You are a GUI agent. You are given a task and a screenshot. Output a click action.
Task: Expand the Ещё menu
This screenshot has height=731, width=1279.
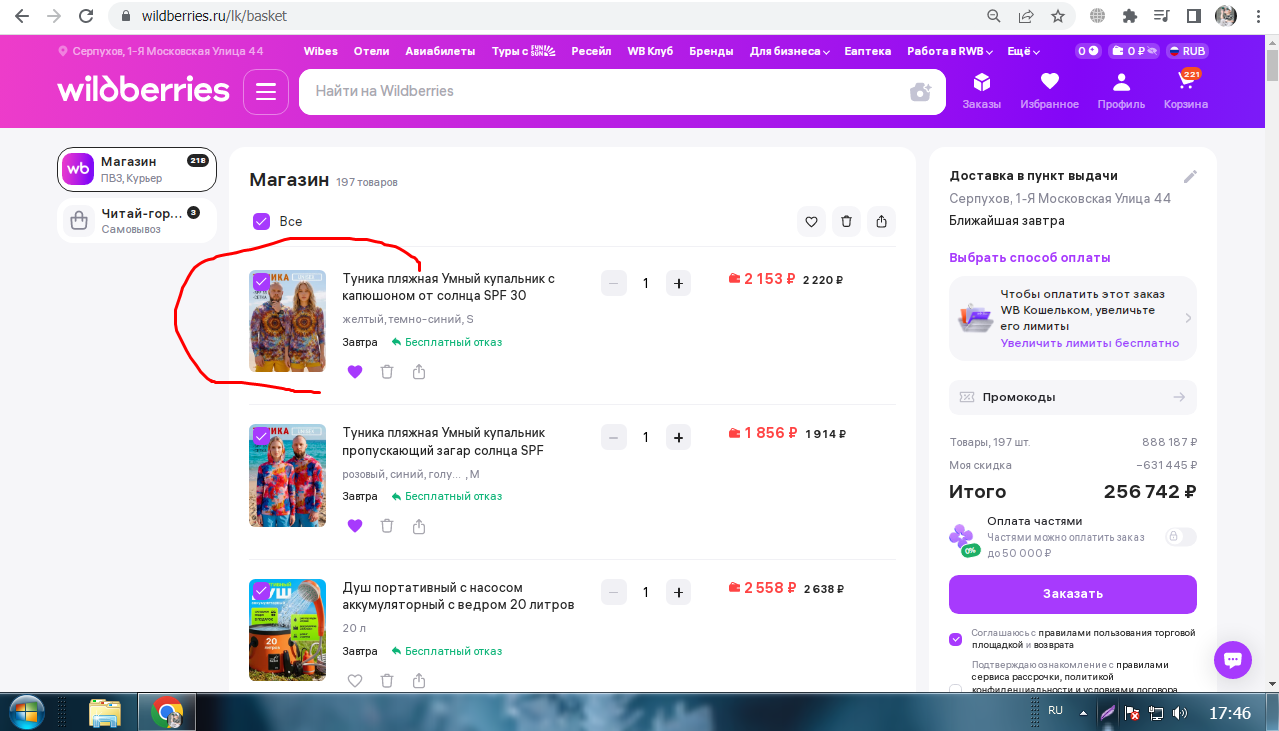[x=1023, y=51]
